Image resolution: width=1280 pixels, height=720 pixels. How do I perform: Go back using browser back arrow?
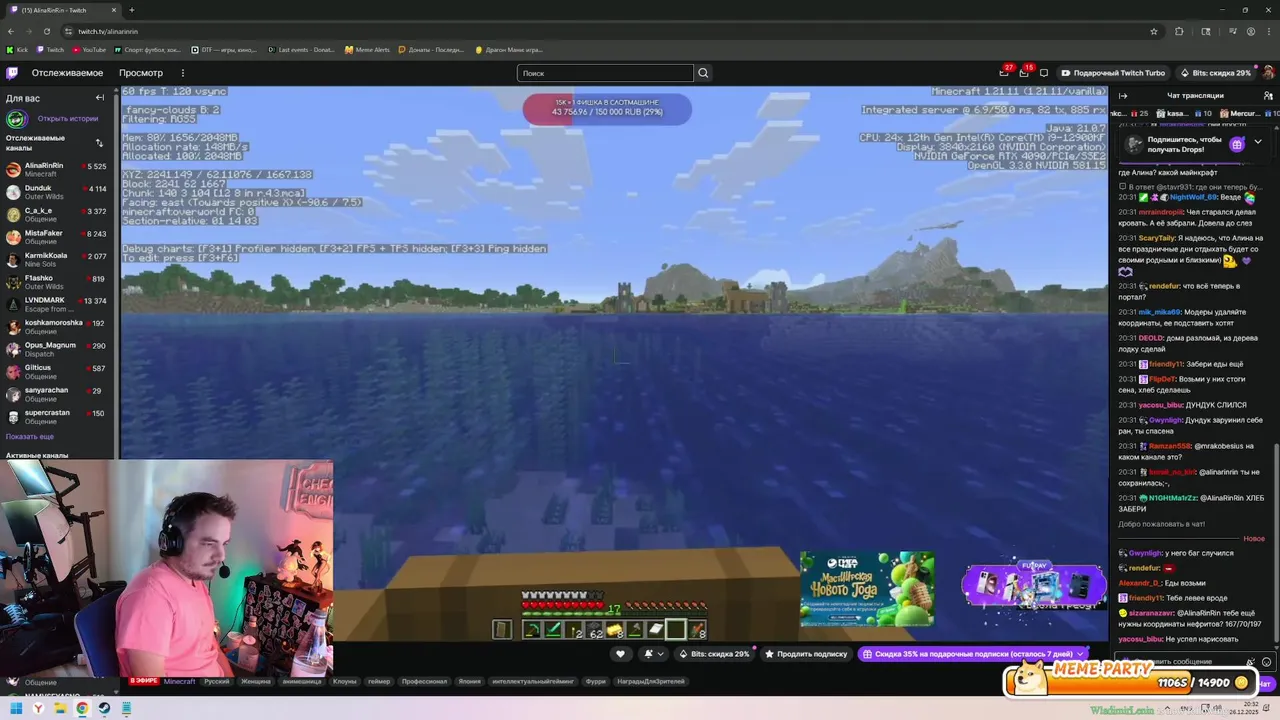tap(11, 31)
